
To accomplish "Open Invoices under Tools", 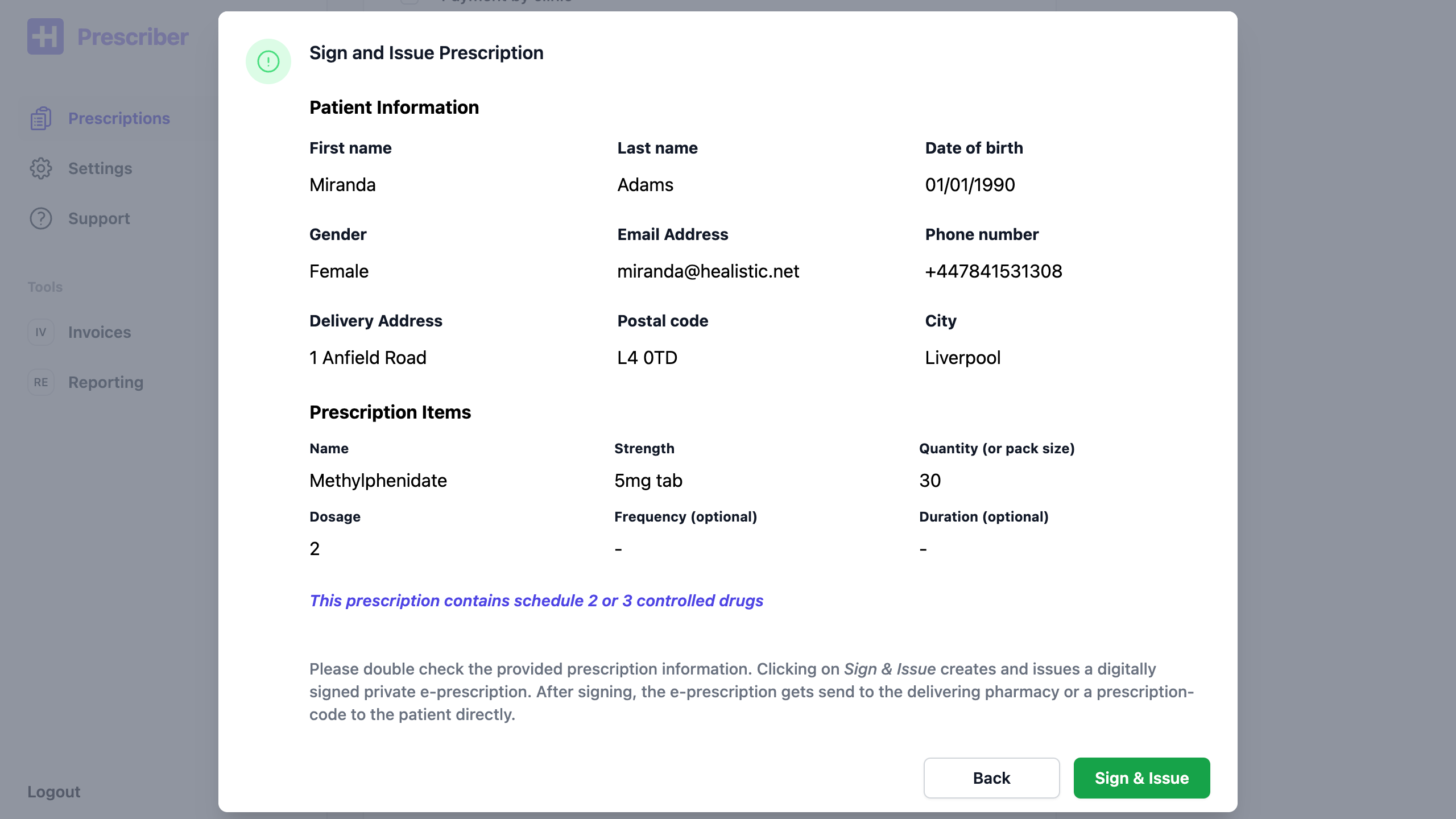I will tap(100, 332).
